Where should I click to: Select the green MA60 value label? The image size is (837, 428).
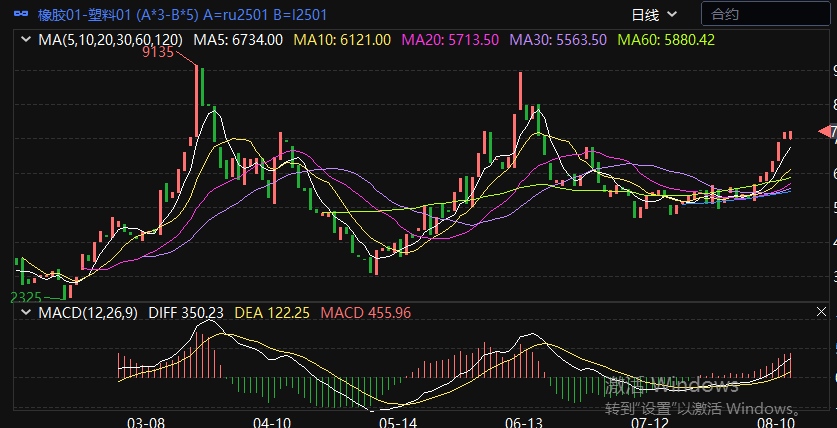[666, 40]
